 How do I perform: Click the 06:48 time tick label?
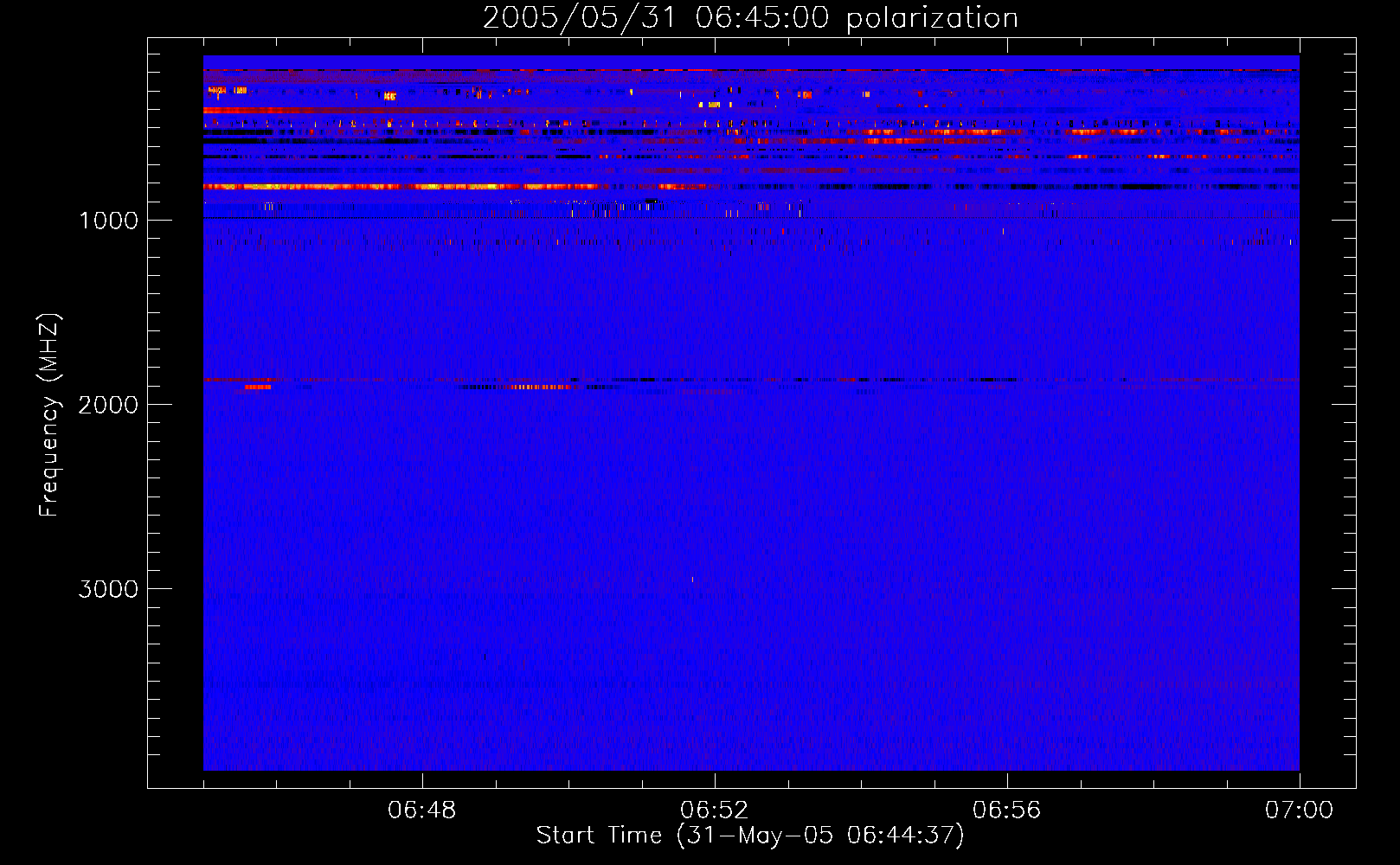(x=422, y=811)
